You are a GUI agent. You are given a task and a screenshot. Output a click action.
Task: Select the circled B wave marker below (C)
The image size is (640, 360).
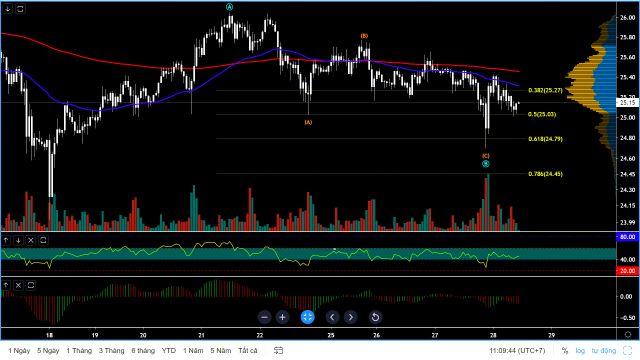(486, 164)
